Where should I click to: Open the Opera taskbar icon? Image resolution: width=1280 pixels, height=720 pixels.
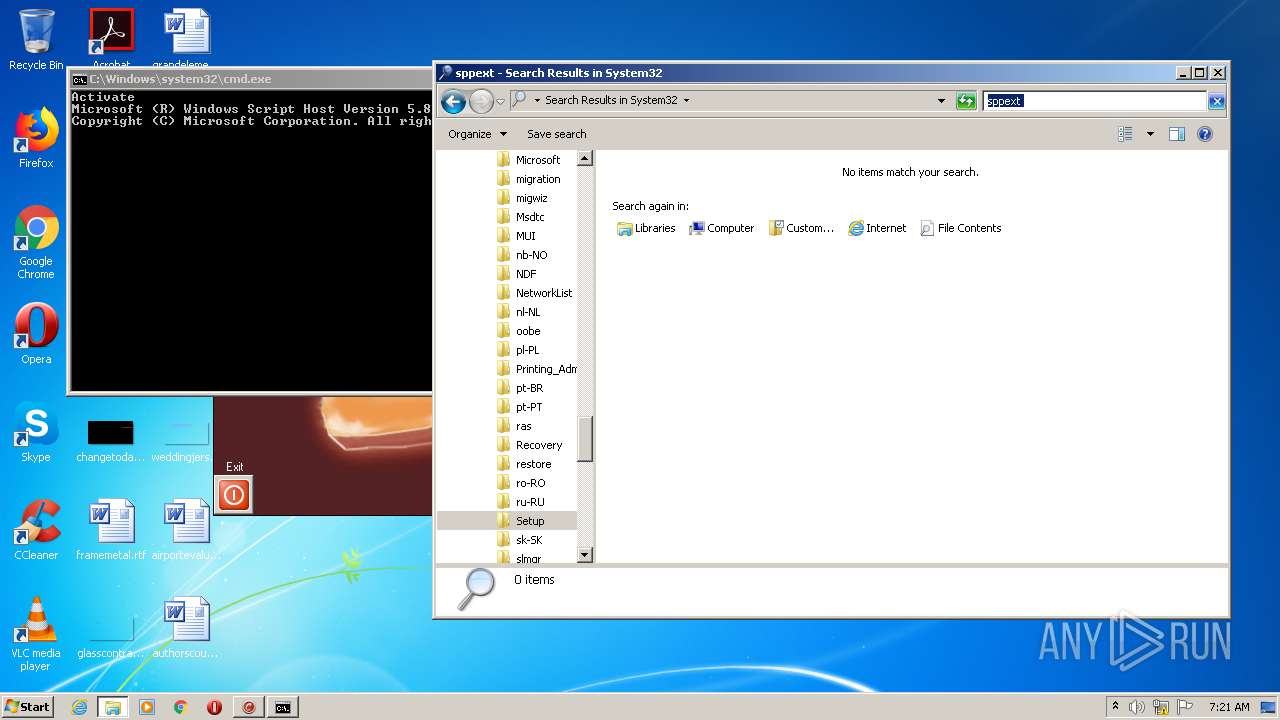pyautogui.click(x=214, y=707)
